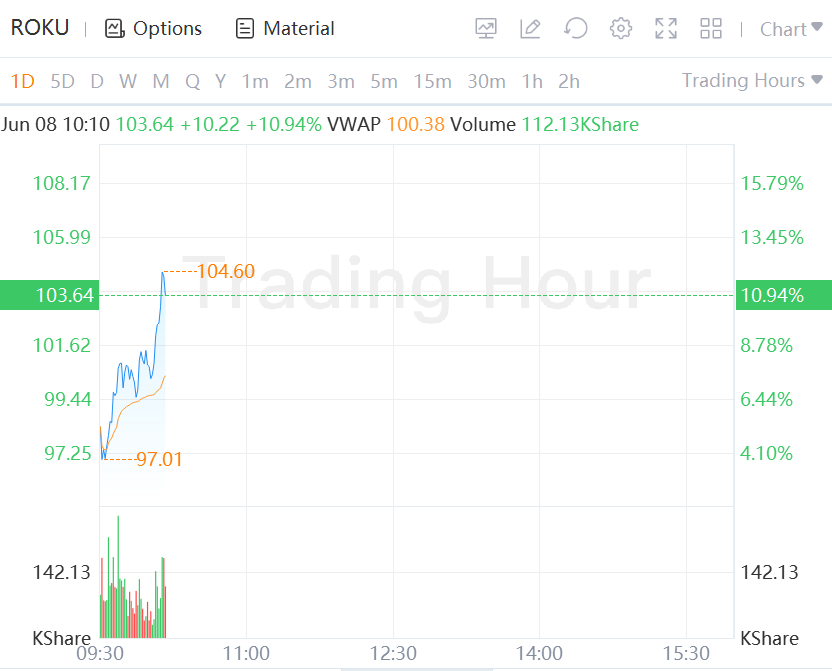Viewport: 832px width, 671px height.
Task: Open chart settings gear
Action: coord(621,29)
